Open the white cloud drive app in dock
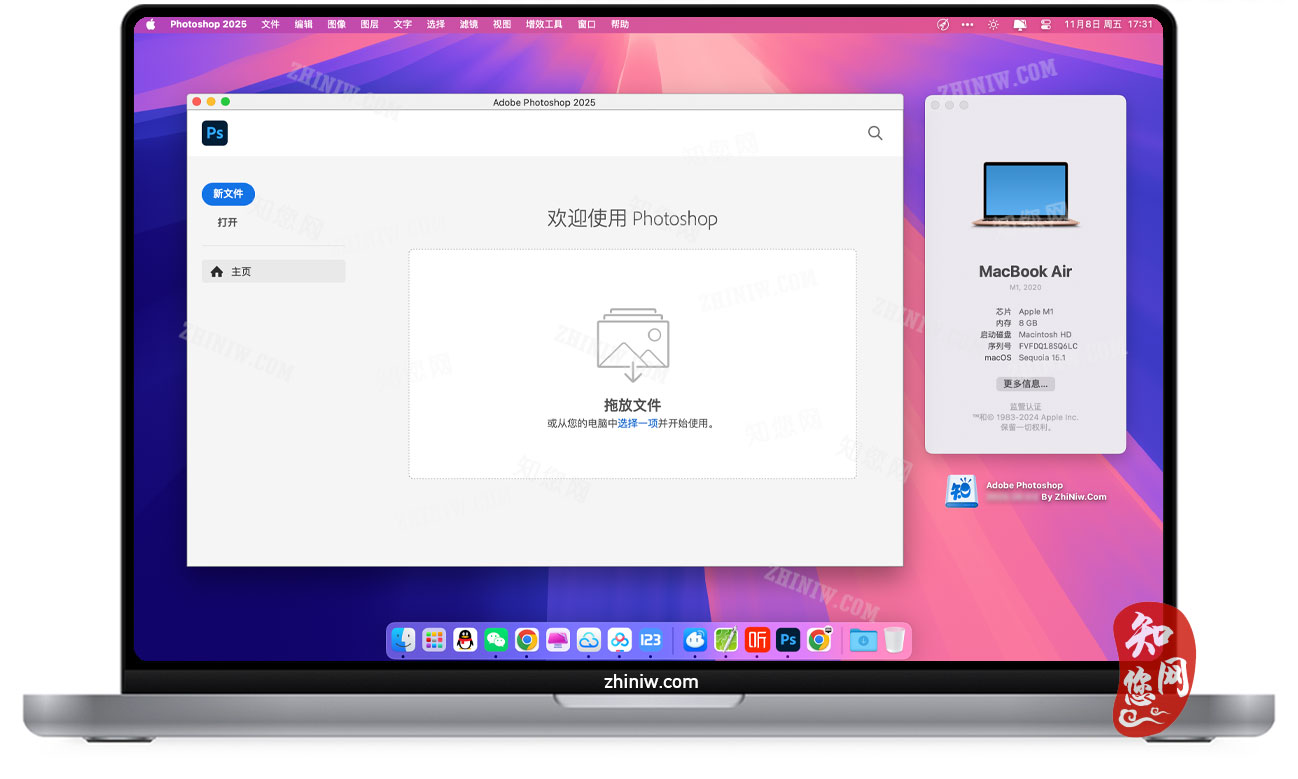Viewport: 1298px width, 779px height. click(589, 640)
